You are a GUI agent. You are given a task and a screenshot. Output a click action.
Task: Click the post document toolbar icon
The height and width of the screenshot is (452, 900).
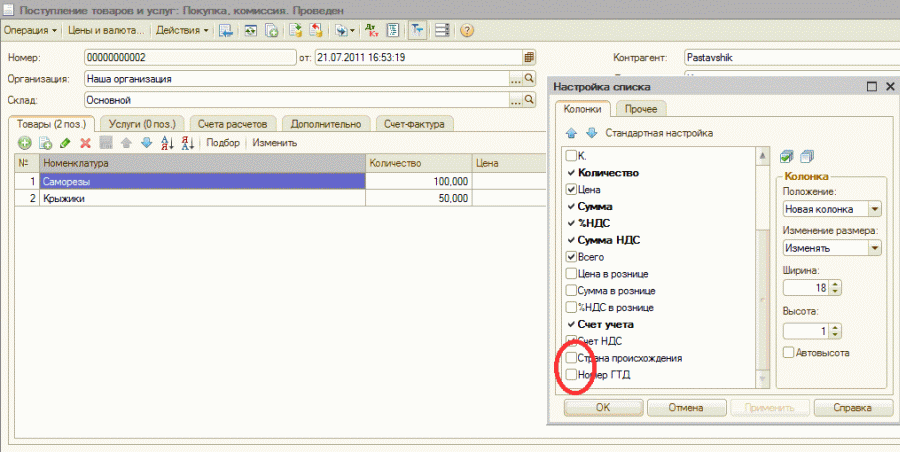(296, 30)
